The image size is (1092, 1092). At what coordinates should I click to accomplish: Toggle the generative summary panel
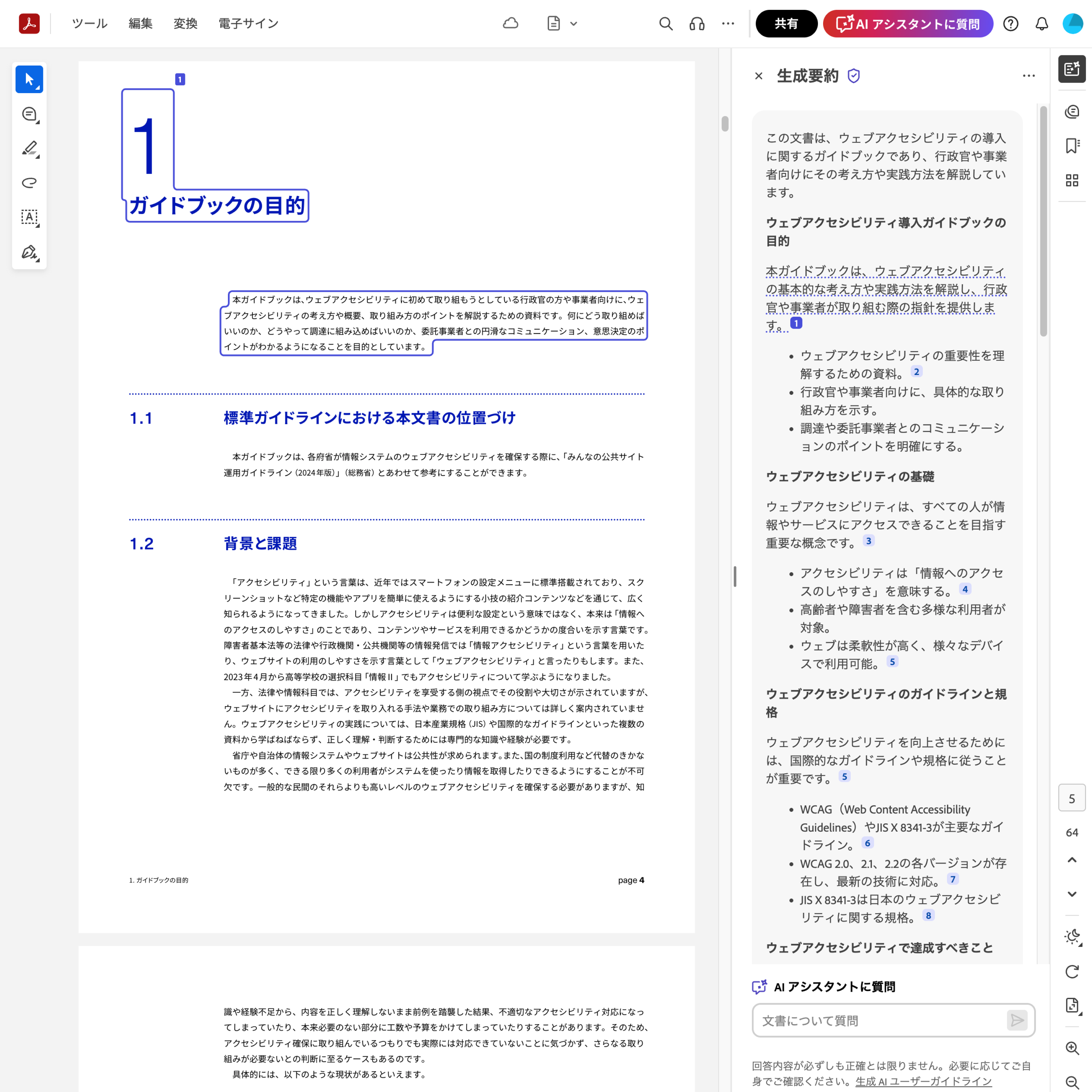coord(1072,69)
